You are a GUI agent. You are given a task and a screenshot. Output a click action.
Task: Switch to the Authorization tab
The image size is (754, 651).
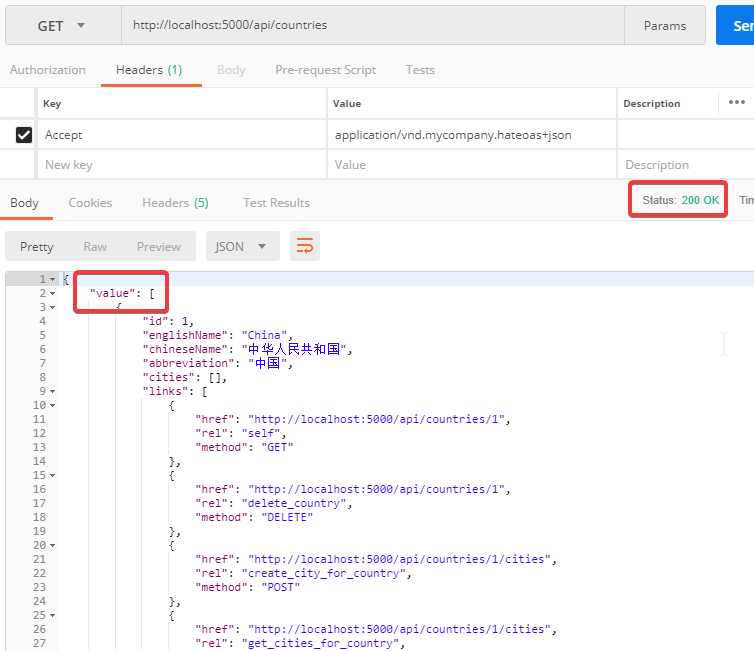(x=48, y=70)
